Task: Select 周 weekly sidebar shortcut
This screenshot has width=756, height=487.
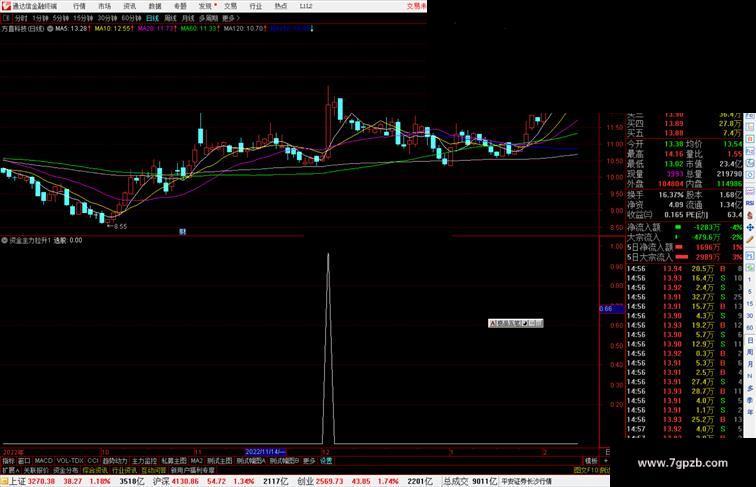Action: coord(750,352)
